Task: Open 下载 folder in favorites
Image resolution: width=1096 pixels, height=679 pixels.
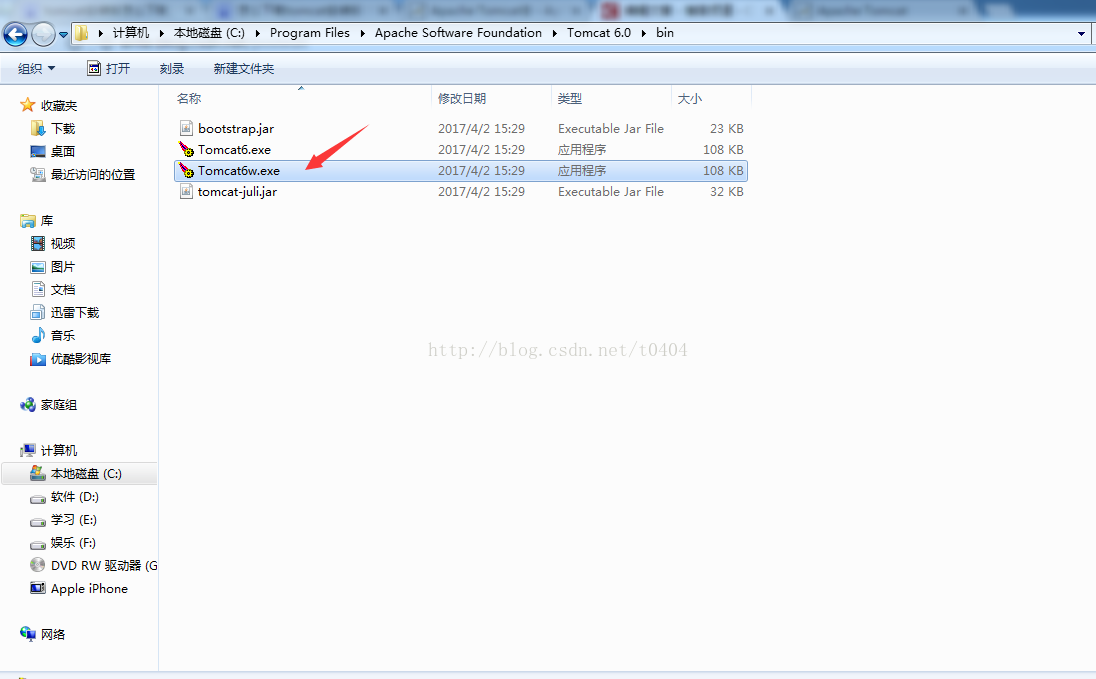Action: (x=63, y=129)
